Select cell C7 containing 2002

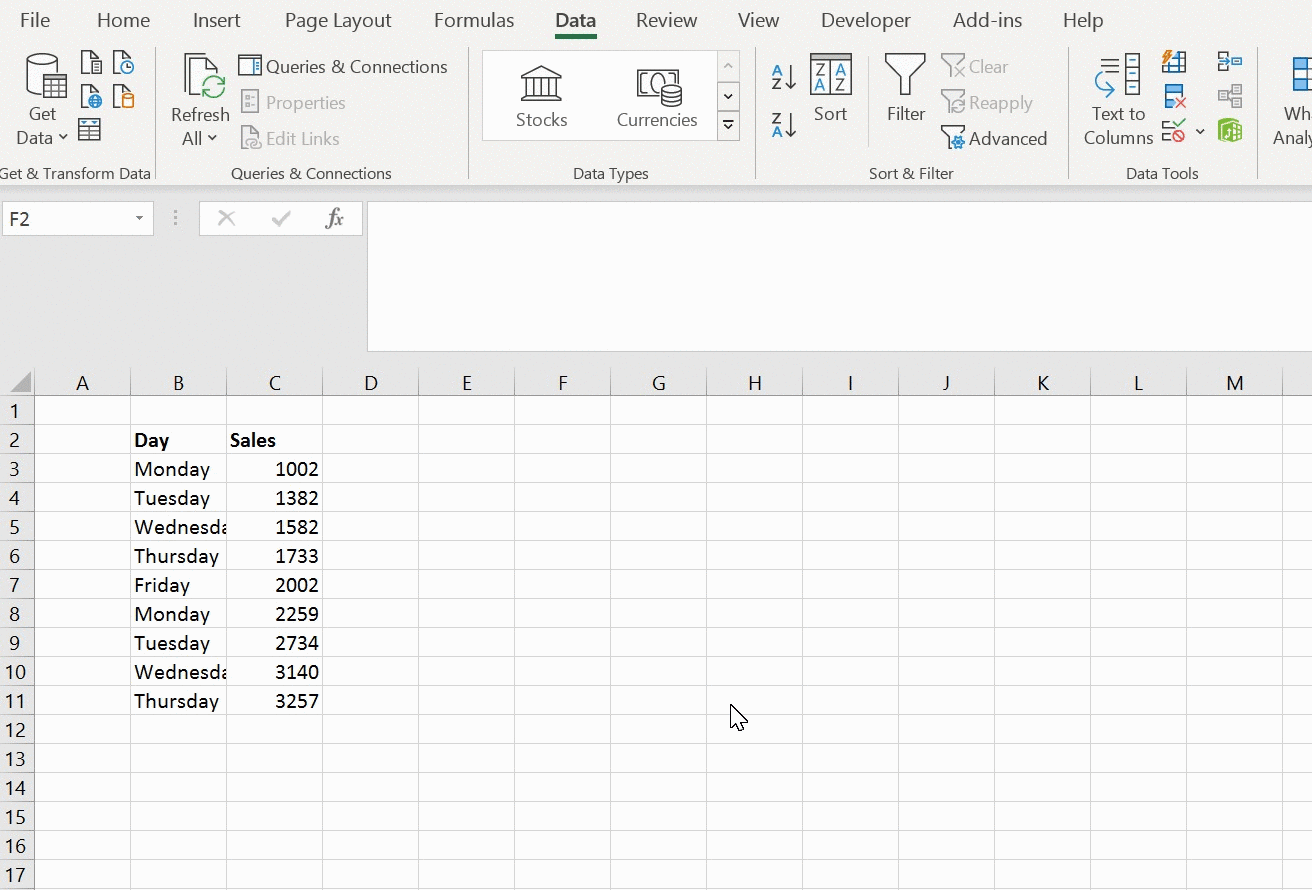(275, 585)
